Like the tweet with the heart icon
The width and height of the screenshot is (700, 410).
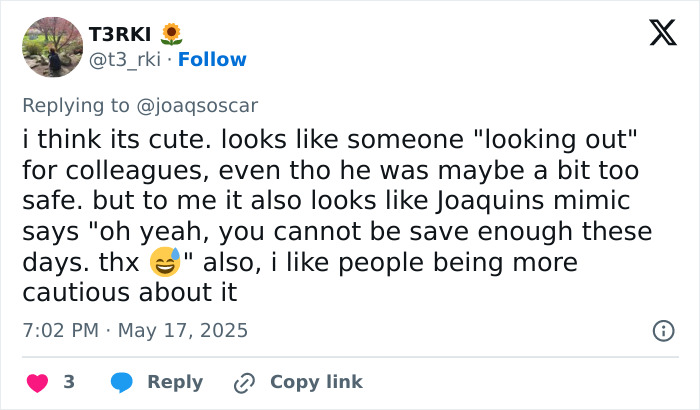[37, 382]
